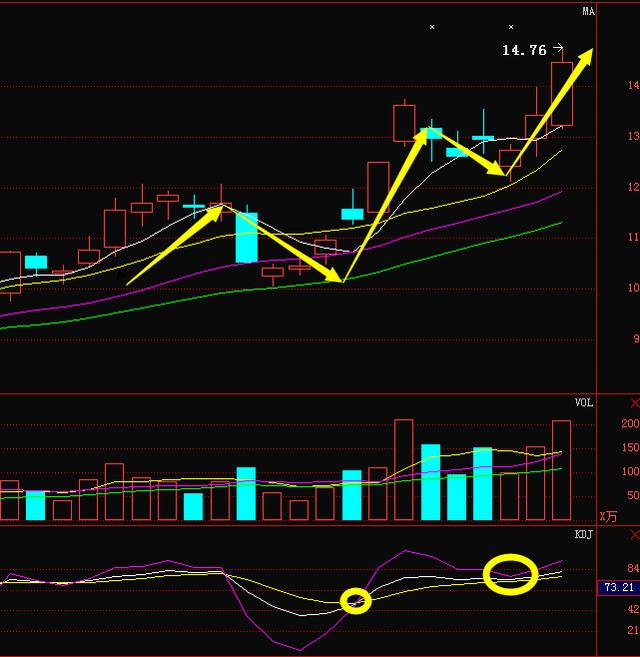Screen dimensions: 640x657
Task: Click the green moving average line
Action: 200,299
